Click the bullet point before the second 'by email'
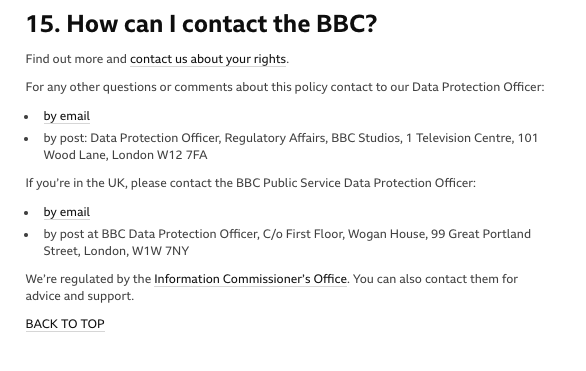 26,213
